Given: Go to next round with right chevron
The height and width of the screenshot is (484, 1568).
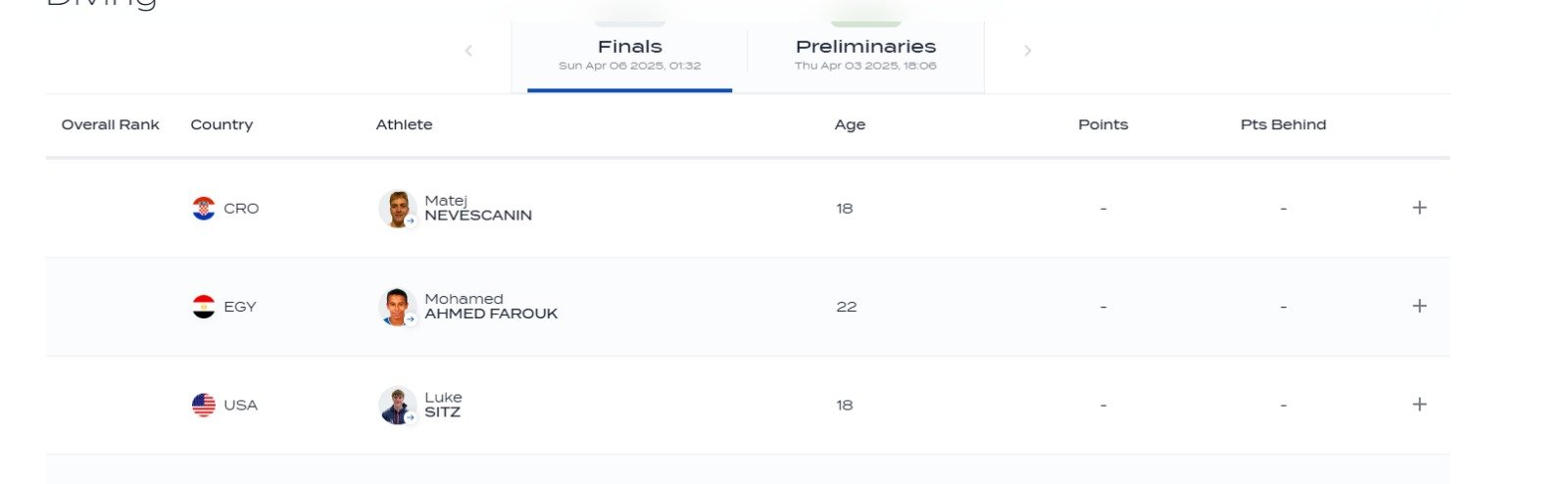Looking at the screenshot, I should click(x=1027, y=51).
